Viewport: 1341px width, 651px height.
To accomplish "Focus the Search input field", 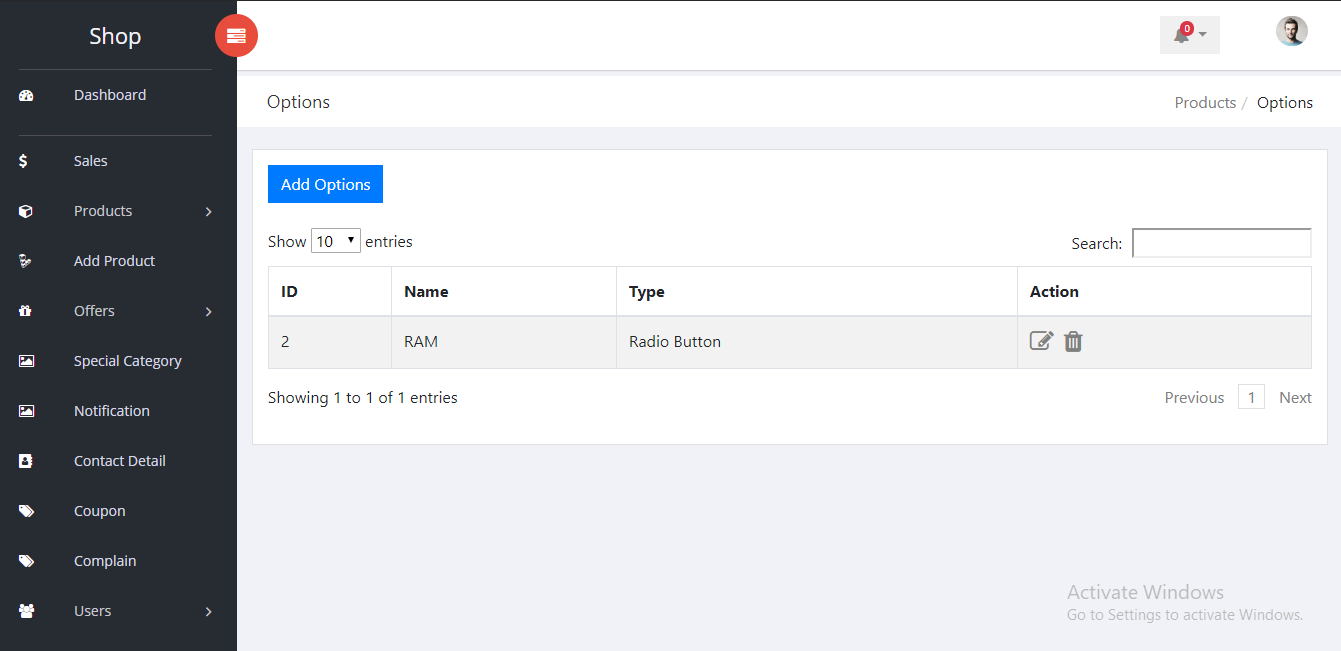I will 1221,243.
